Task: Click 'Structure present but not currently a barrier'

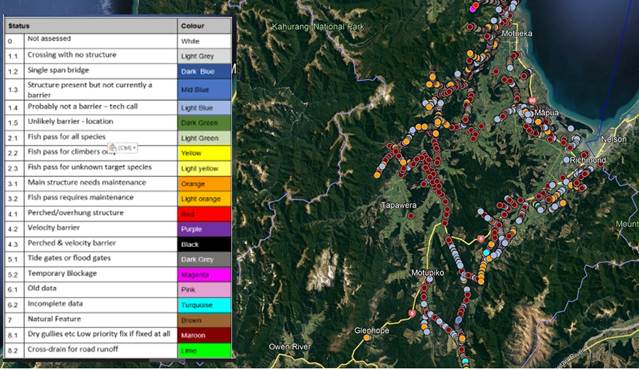Action: tap(90, 90)
